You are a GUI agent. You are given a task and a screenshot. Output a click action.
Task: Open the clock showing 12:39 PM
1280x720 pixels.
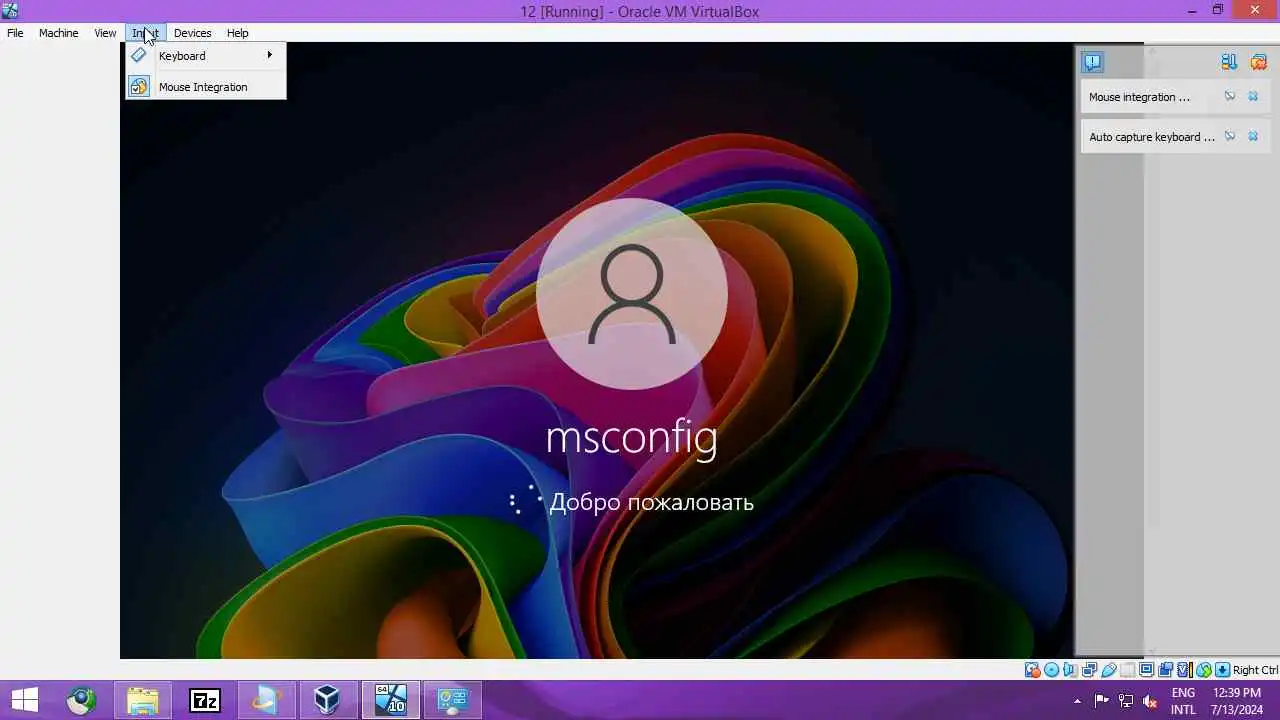tap(1236, 701)
